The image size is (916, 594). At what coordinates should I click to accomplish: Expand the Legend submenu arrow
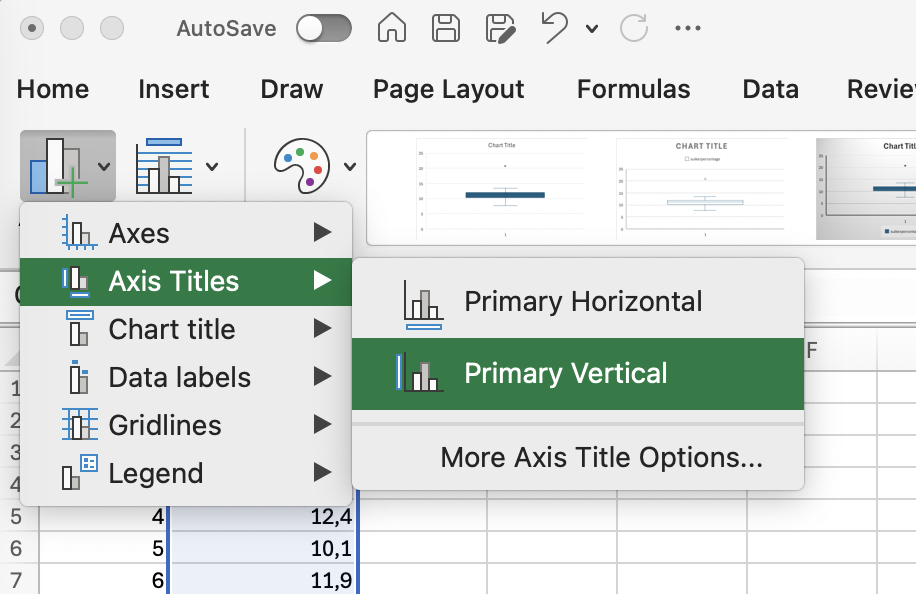point(322,472)
